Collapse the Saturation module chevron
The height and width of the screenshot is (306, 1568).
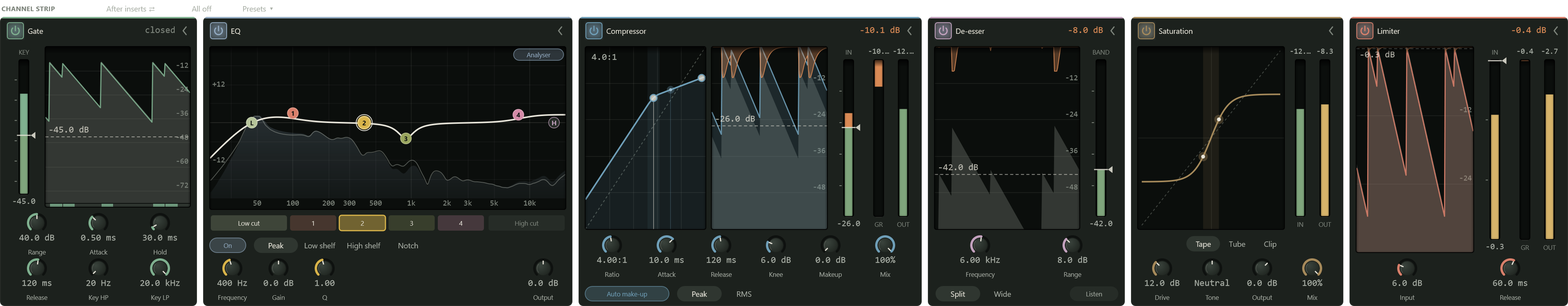[x=1331, y=30]
